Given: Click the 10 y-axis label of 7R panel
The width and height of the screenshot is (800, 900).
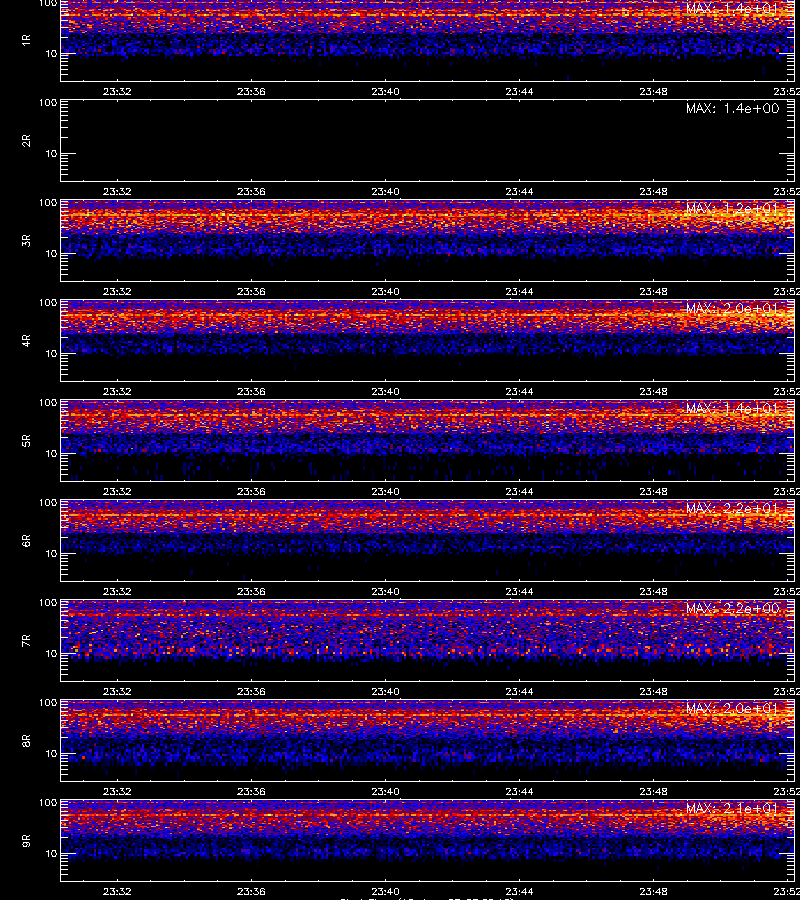Looking at the screenshot, I should pyautogui.click(x=51, y=654).
